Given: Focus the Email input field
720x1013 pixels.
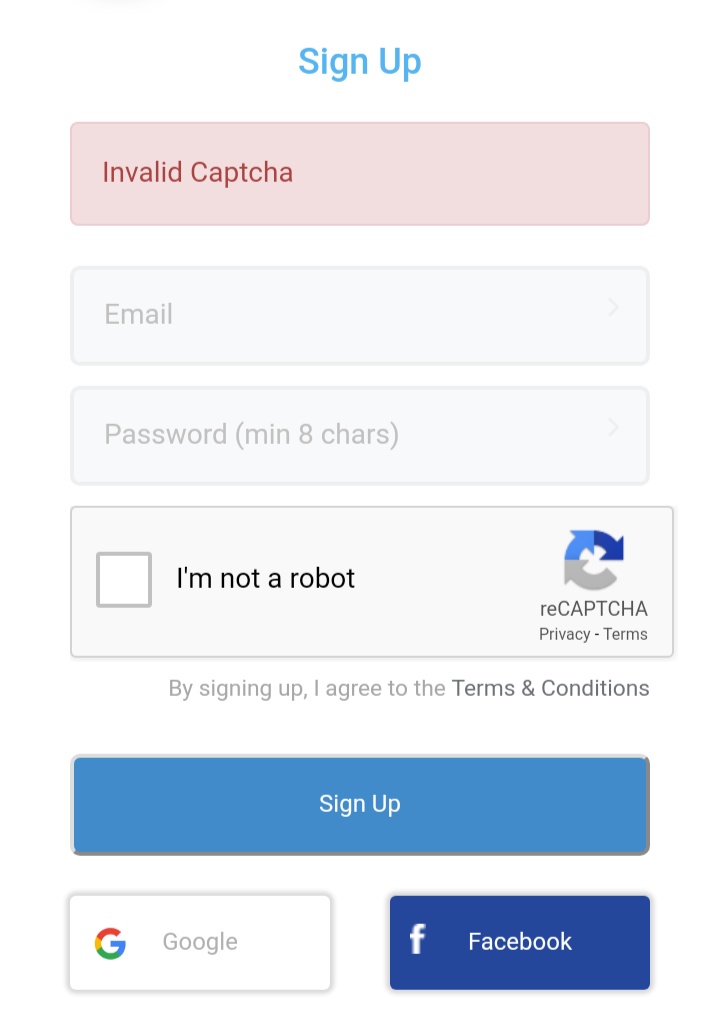Looking at the screenshot, I should 340,315.
